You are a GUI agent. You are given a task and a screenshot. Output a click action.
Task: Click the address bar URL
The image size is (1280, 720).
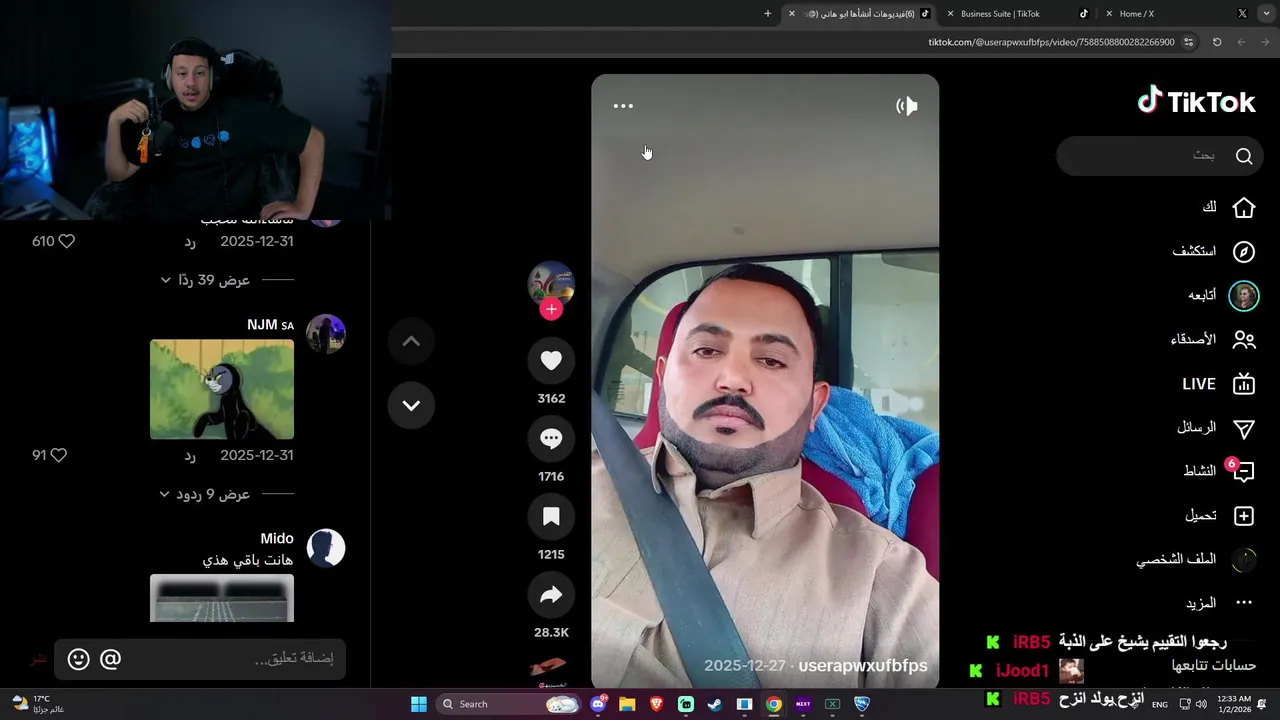click(1051, 42)
